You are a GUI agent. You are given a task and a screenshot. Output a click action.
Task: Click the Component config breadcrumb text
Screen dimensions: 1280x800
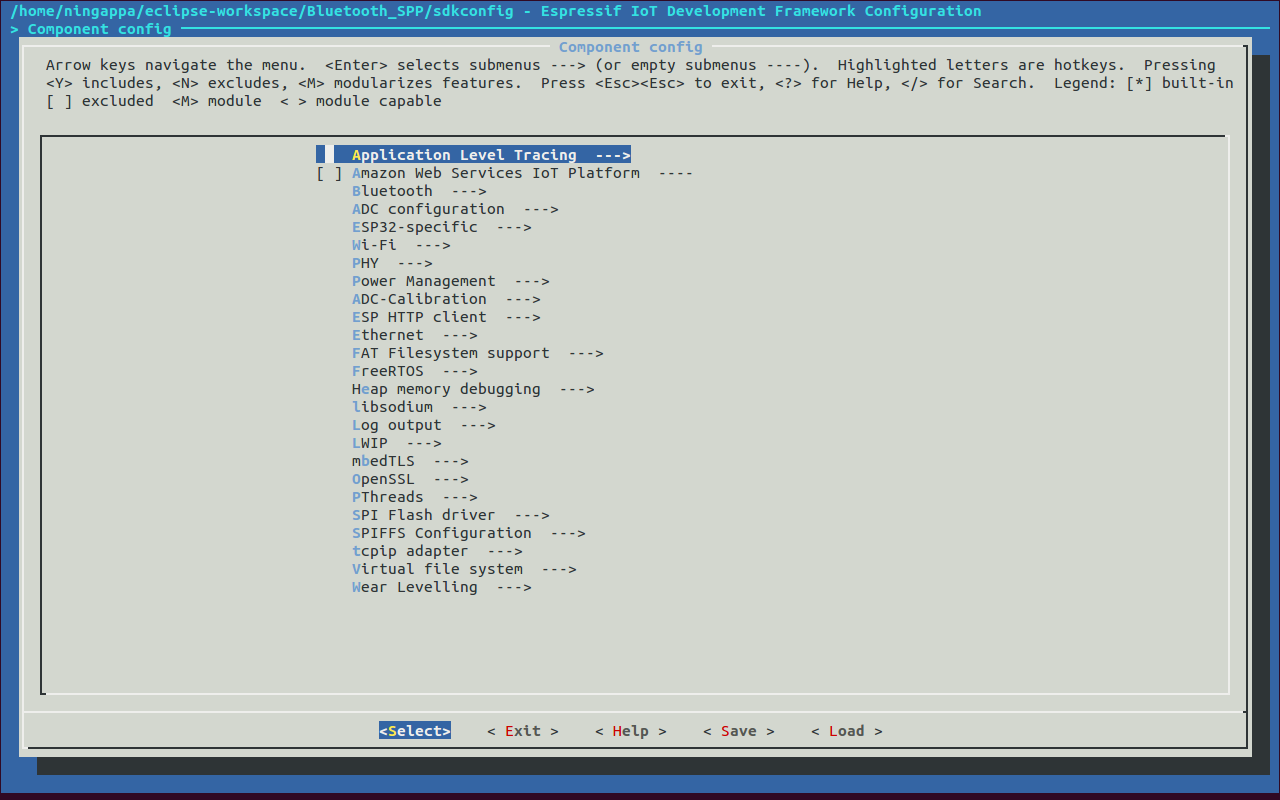point(99,29)
